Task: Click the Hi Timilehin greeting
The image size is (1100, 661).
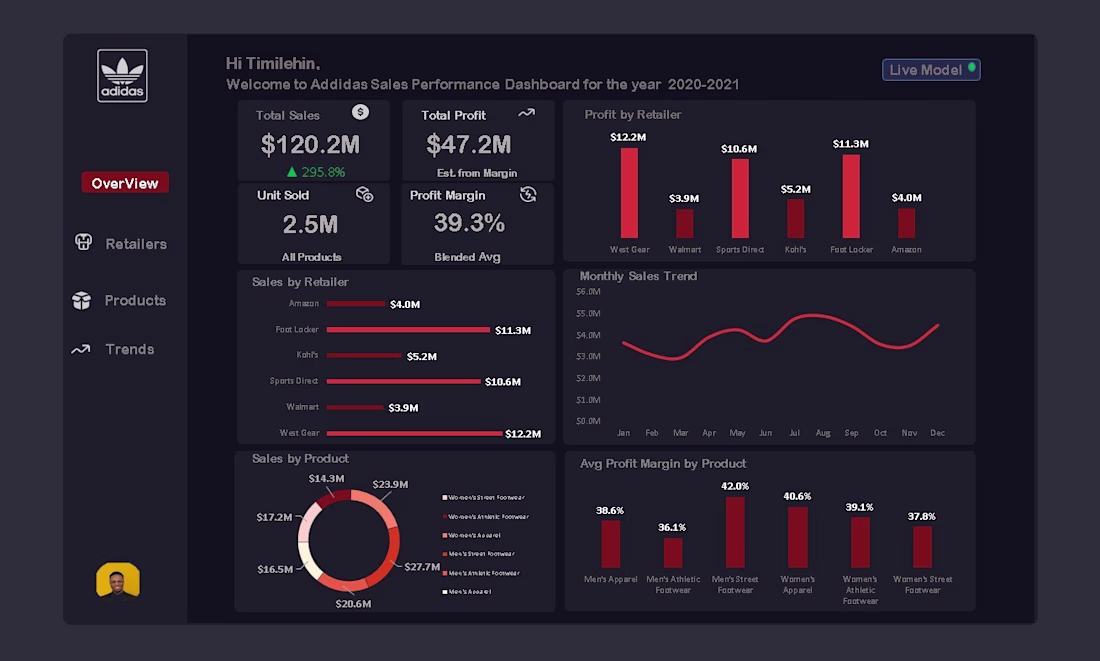Action: [x=273, y=63]
